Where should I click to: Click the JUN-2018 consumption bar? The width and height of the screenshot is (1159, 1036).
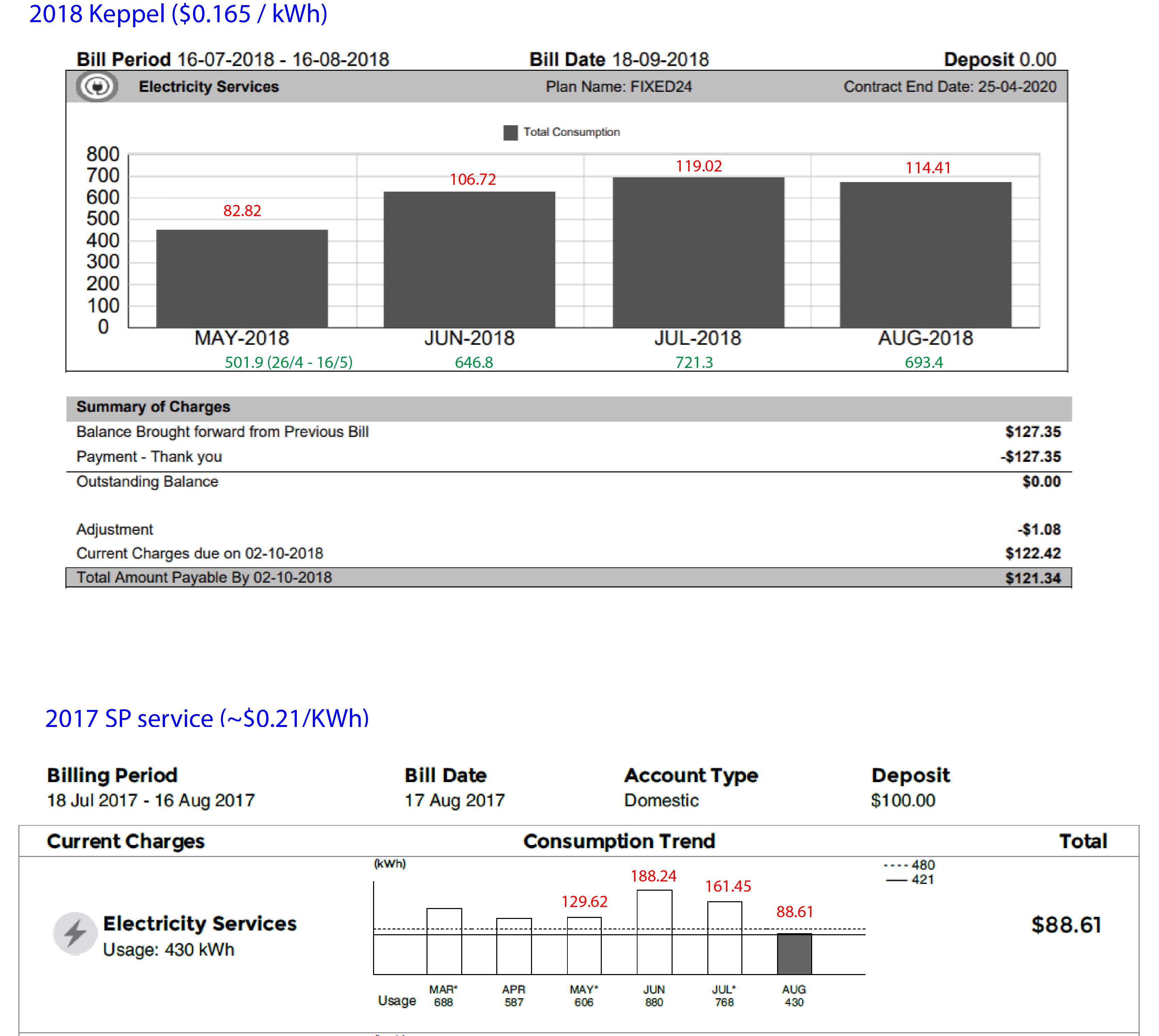pos(469,260)
